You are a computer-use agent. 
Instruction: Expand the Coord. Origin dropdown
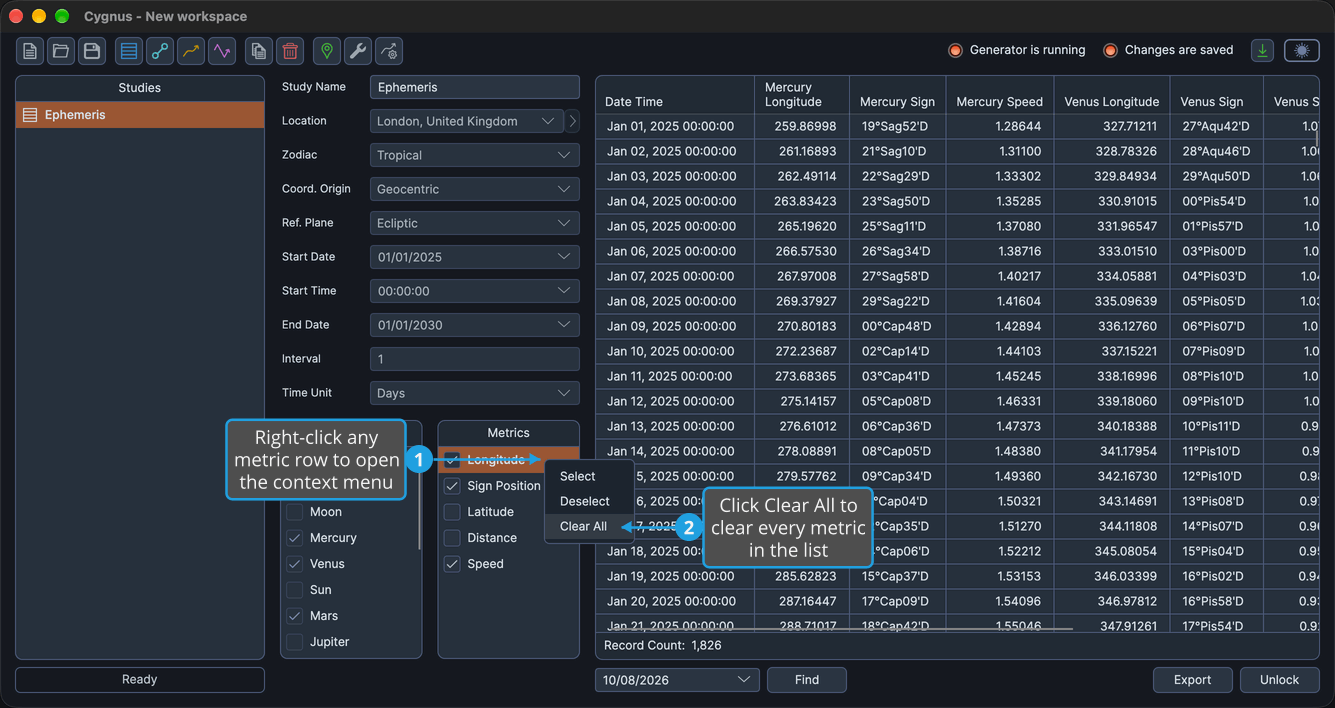[x=475, y=189]
